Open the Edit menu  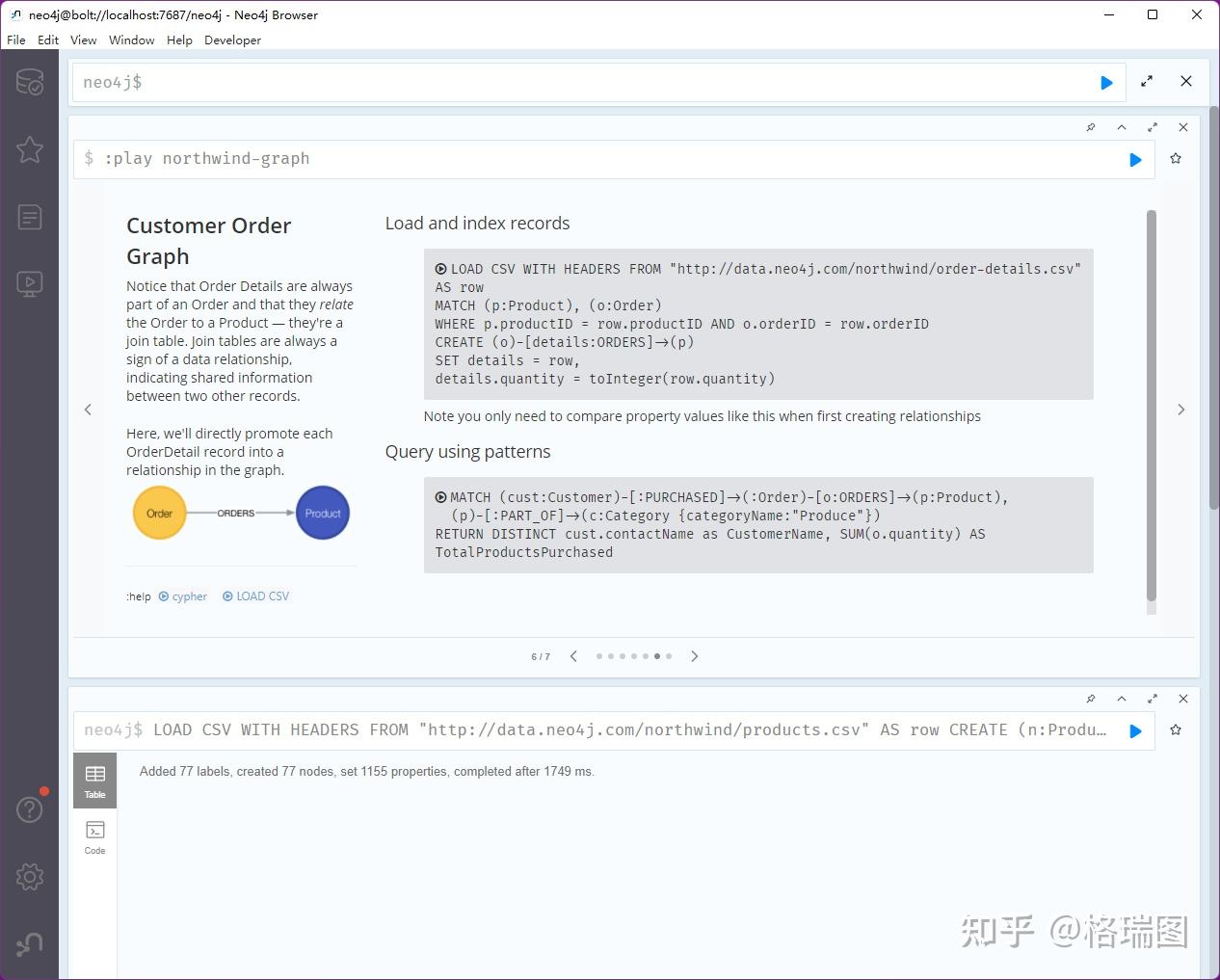[48, 40]
